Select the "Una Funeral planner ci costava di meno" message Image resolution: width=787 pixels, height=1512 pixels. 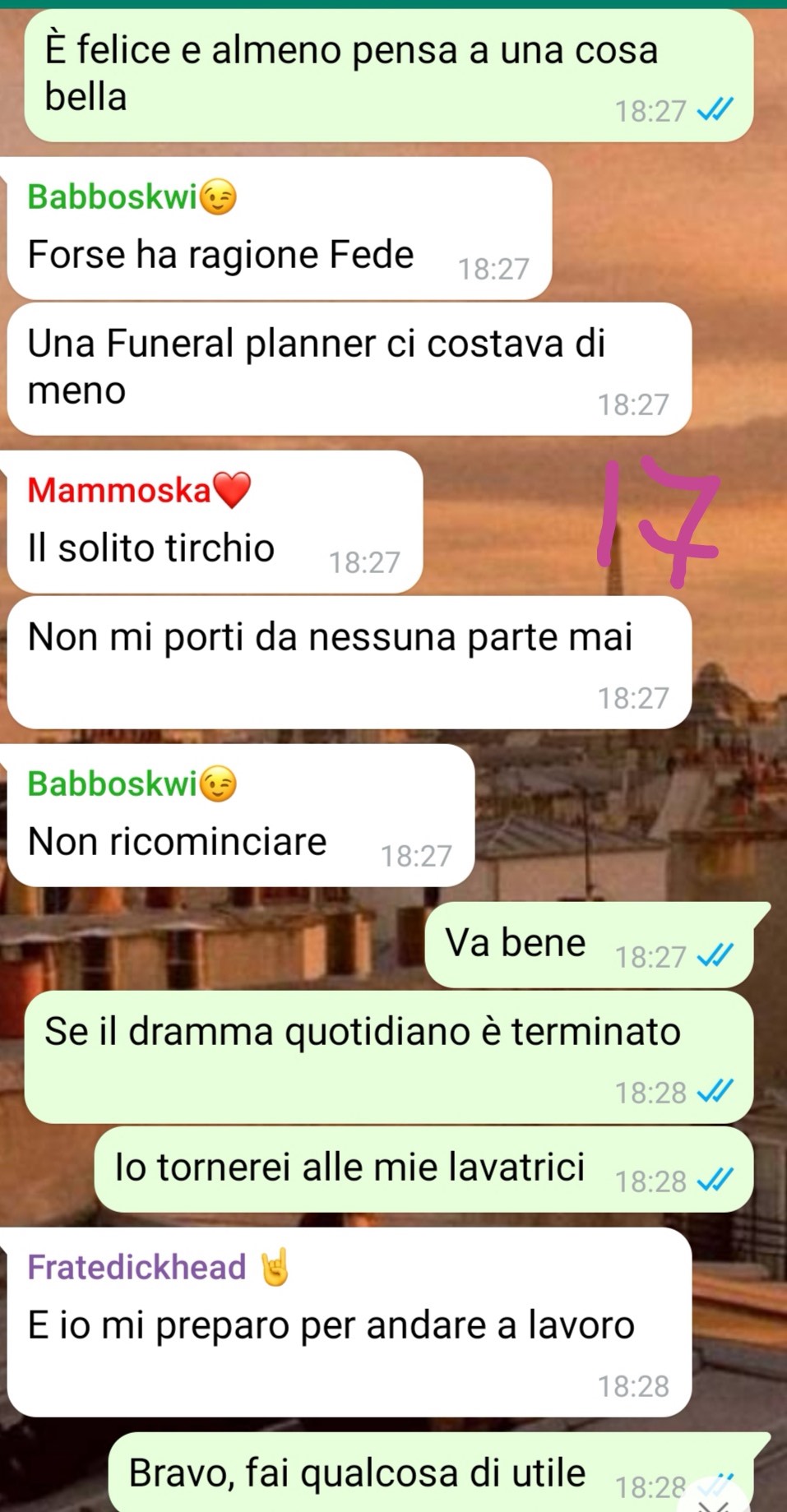pyautogui.click(x=350, y=368)
